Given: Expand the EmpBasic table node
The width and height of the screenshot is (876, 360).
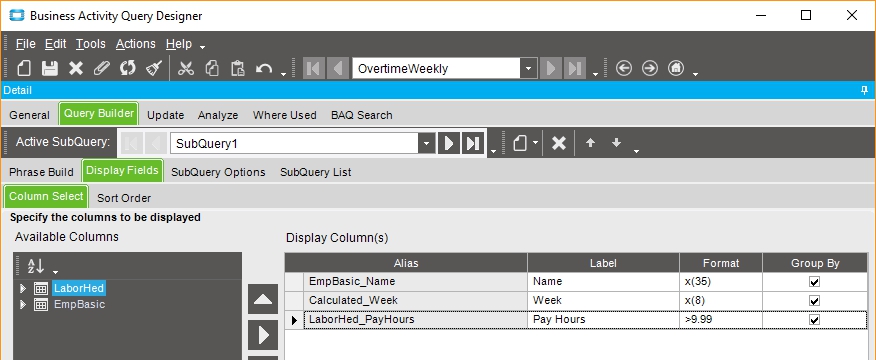Looking at the screenshot, I should click(x=23, y=305).
